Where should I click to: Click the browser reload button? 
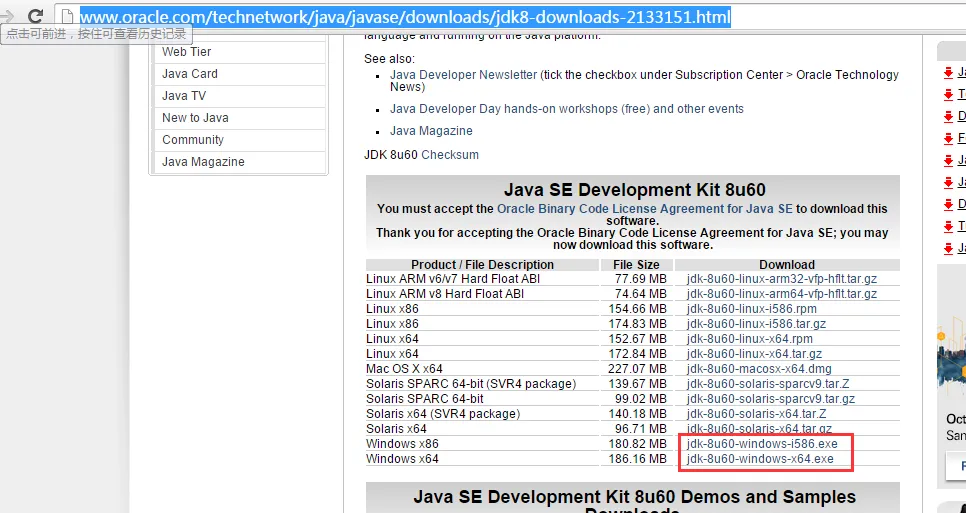pos(35,17)
